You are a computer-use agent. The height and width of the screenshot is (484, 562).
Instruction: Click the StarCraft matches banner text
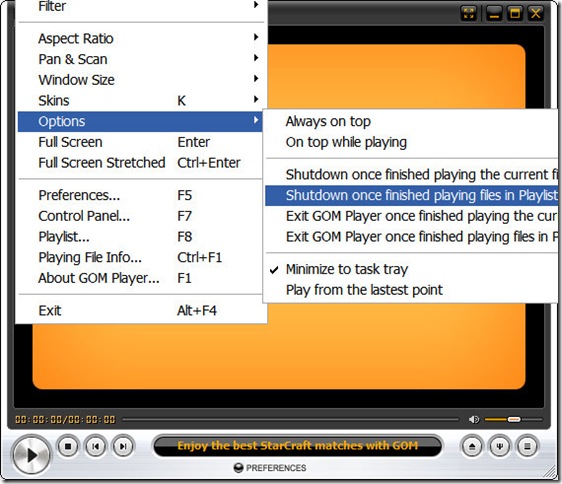[x=297, y=446]
